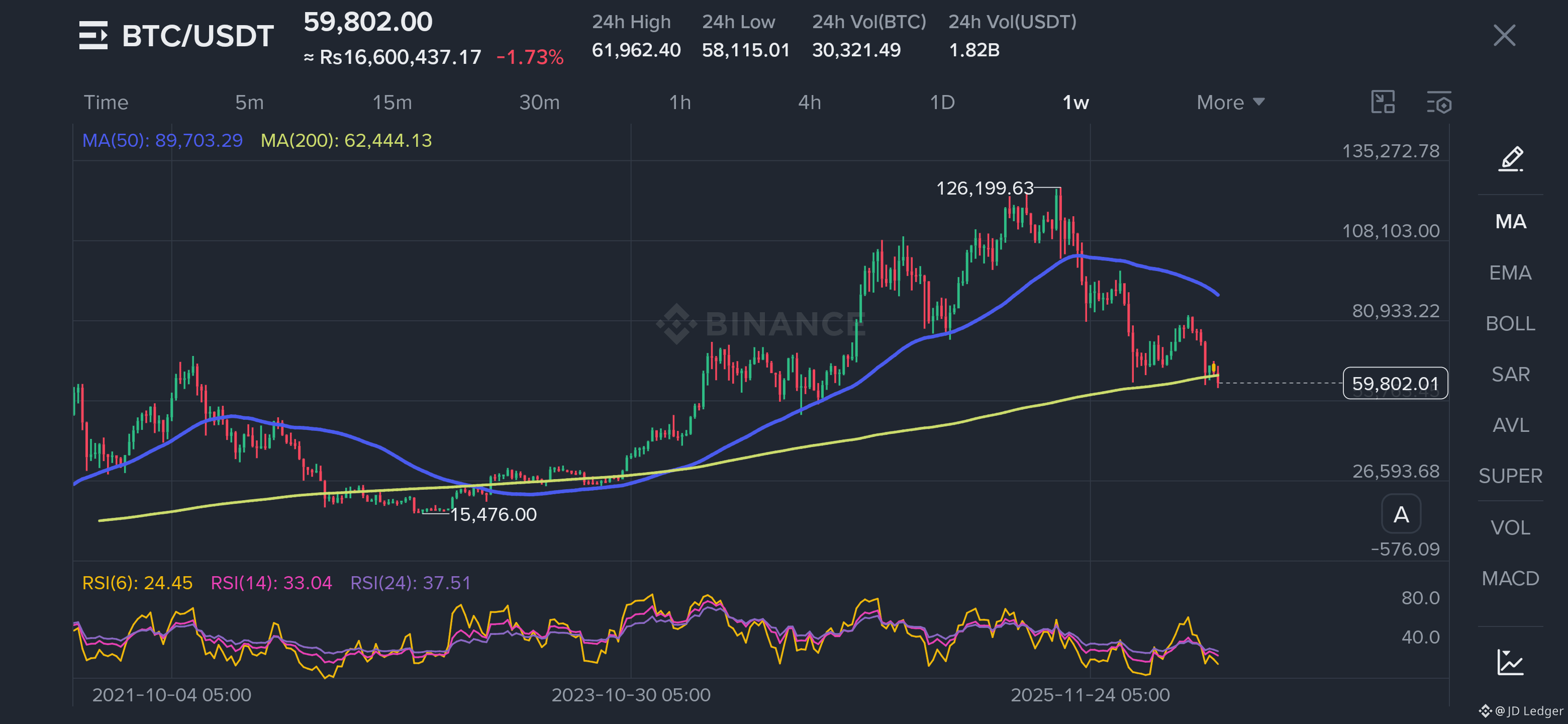Tap the 135,272.78 price axis label
This screenshot has height=724, width=1568.
click(x=1391, y=151)
